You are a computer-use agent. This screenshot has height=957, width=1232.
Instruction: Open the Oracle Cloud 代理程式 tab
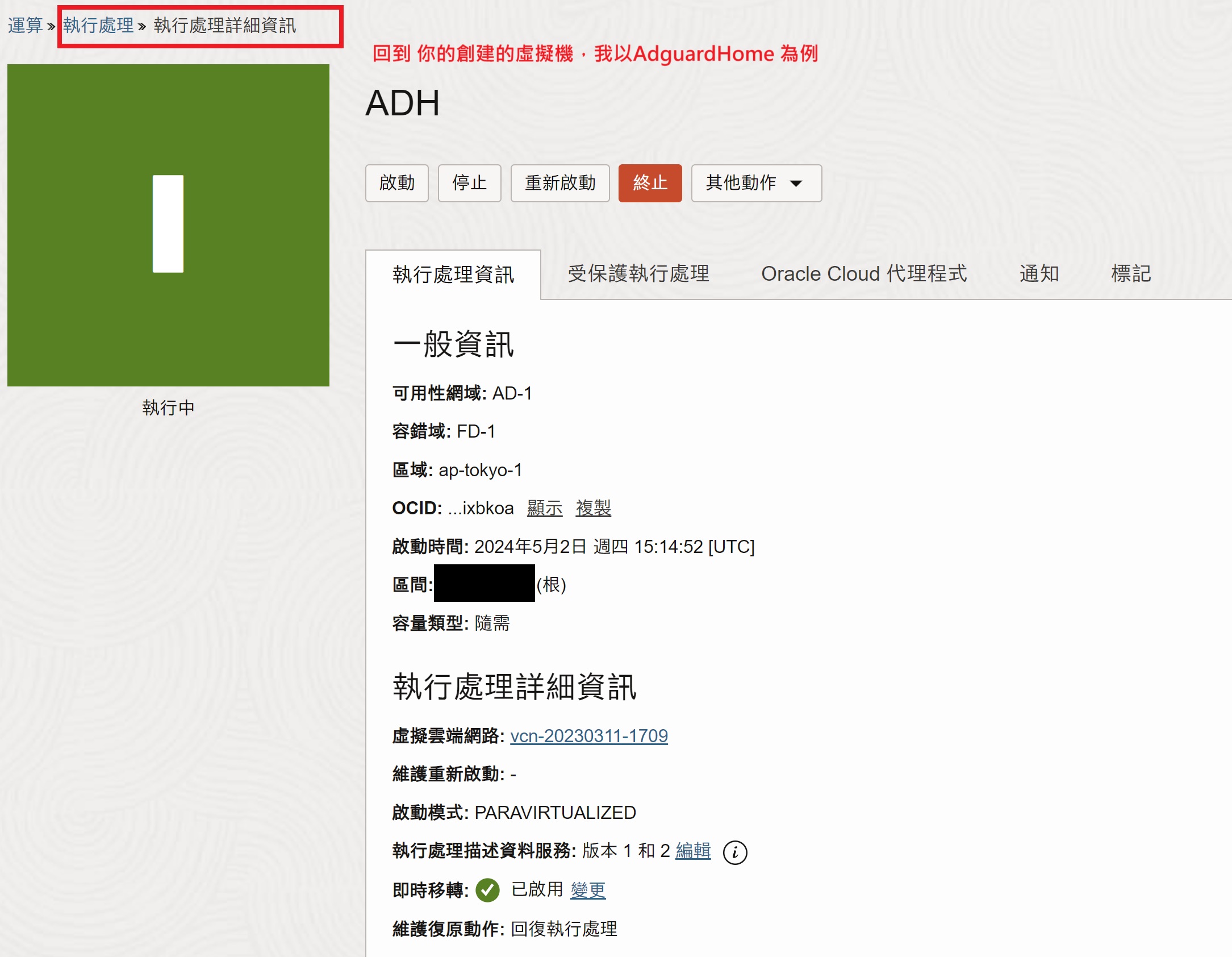coord(863,274)
